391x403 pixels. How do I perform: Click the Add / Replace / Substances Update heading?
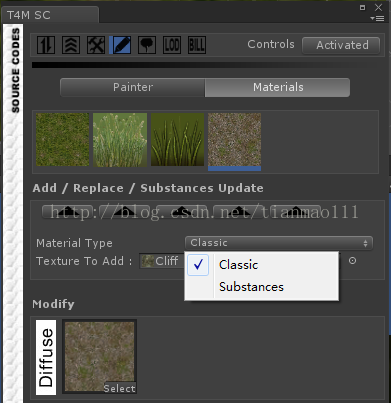coord(148,188)
